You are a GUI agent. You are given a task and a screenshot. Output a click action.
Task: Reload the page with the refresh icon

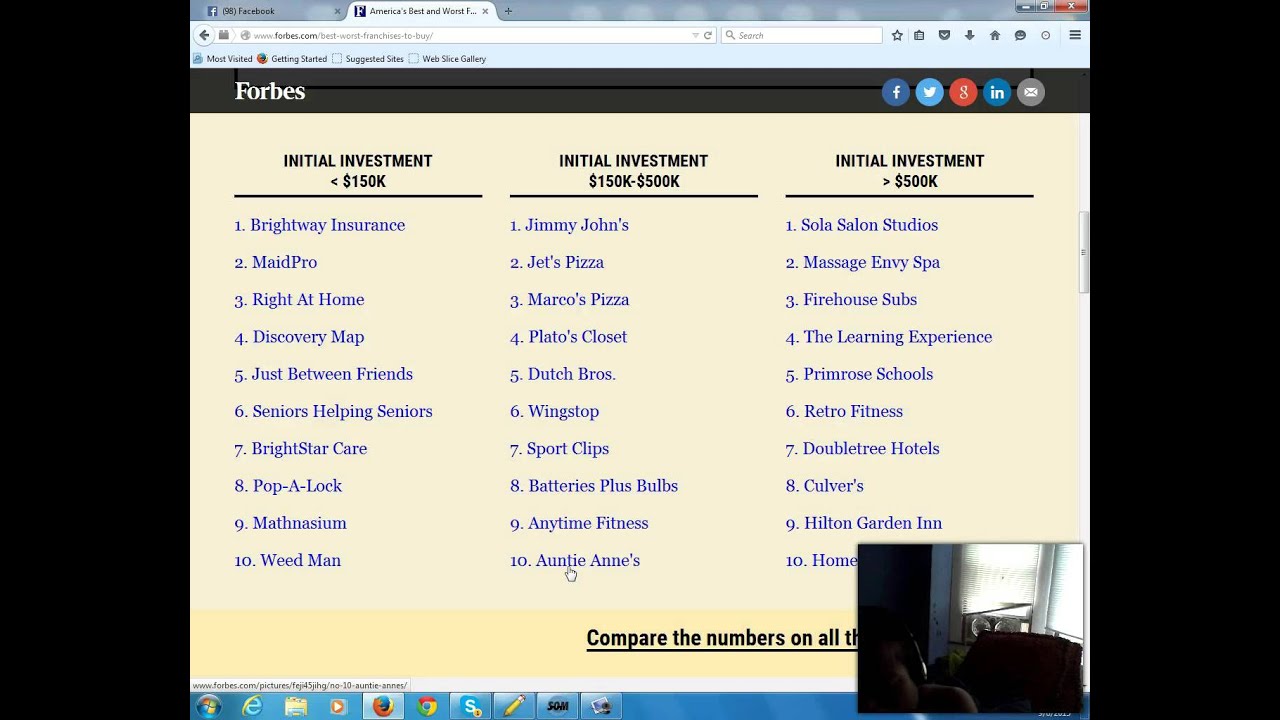click(x=708, y=35)
